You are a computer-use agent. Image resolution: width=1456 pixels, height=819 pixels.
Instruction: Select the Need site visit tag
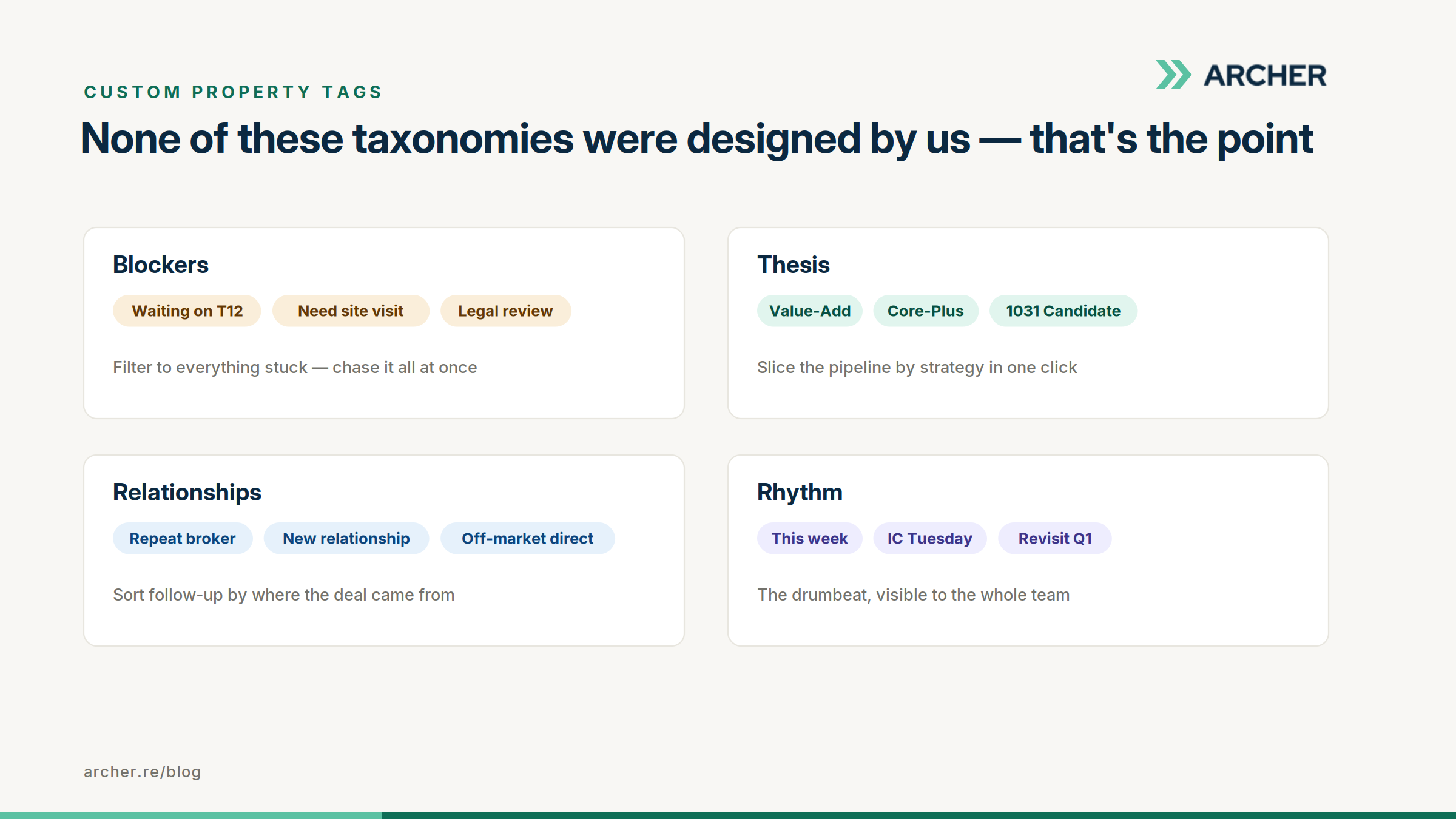(x=351, y=311)
